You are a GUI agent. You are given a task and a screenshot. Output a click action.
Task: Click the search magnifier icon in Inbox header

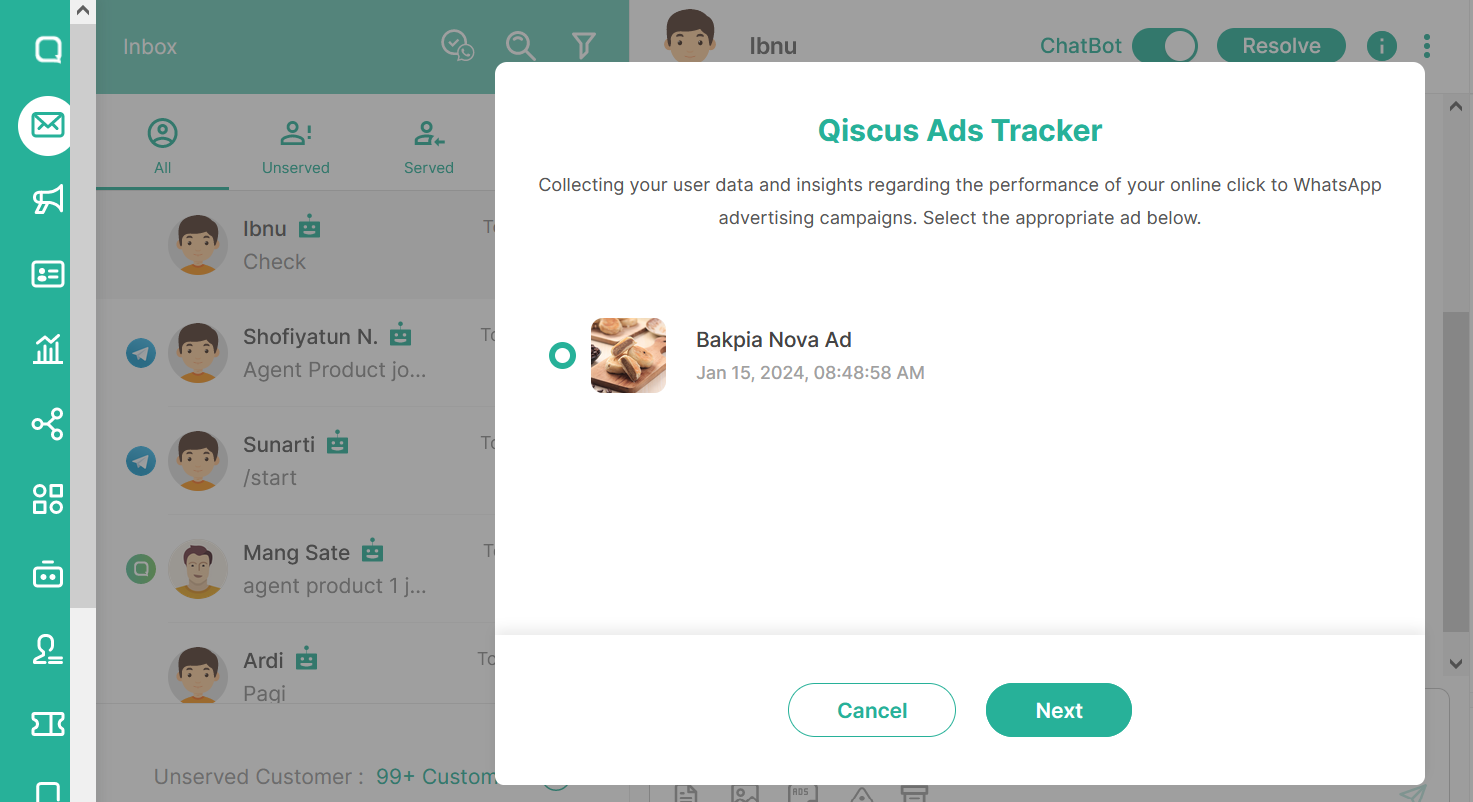pyautogui.click(x=520, y=46)
